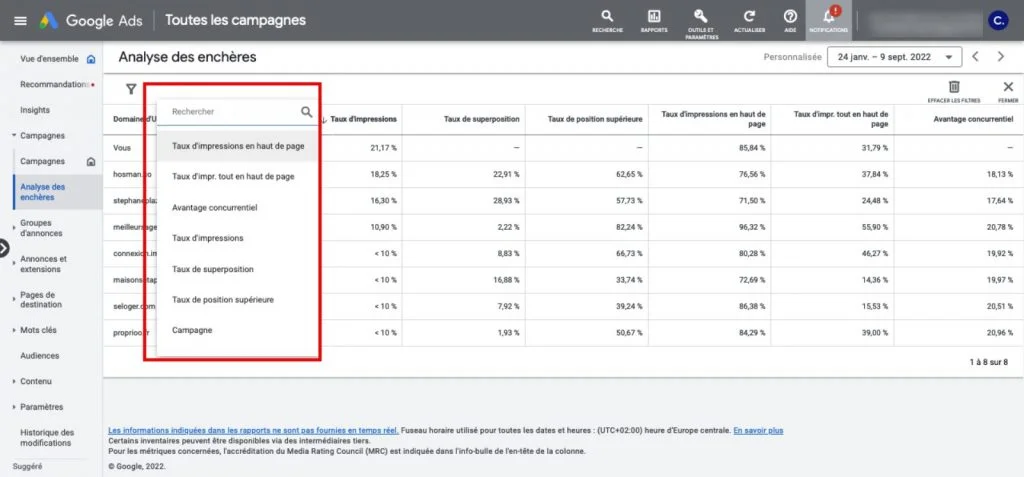Select Taux d'impr. tout en haut de page filter
1024x477 pixels.
click(238, 176)
